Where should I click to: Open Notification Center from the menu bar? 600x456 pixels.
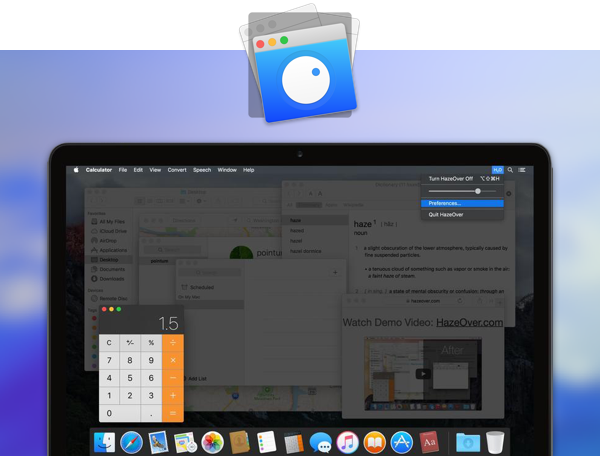[x=522, y=170]
